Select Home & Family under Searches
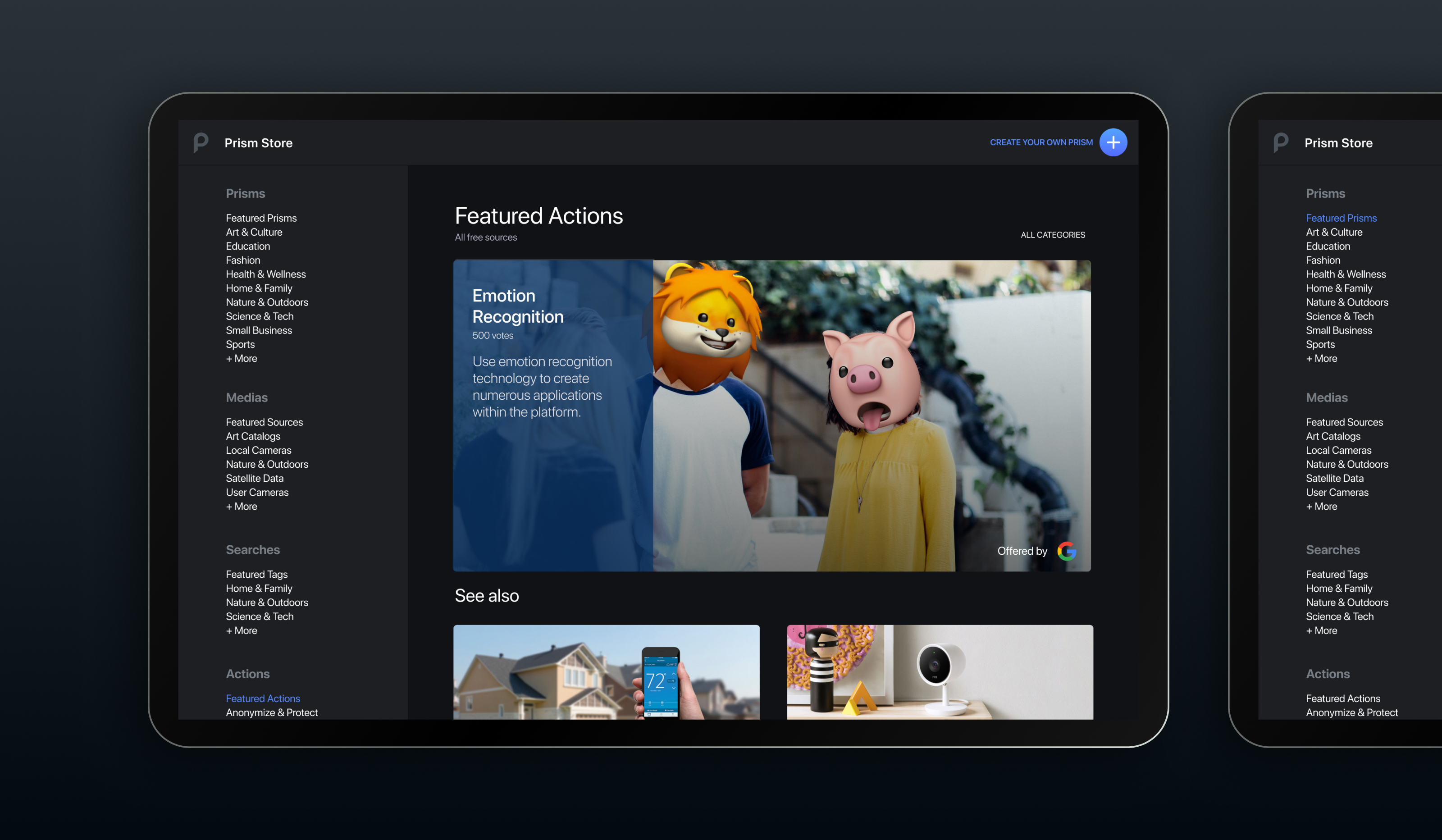Image resolution: width=1442 pixels, height=840 pixels. (x=259, y=588)
